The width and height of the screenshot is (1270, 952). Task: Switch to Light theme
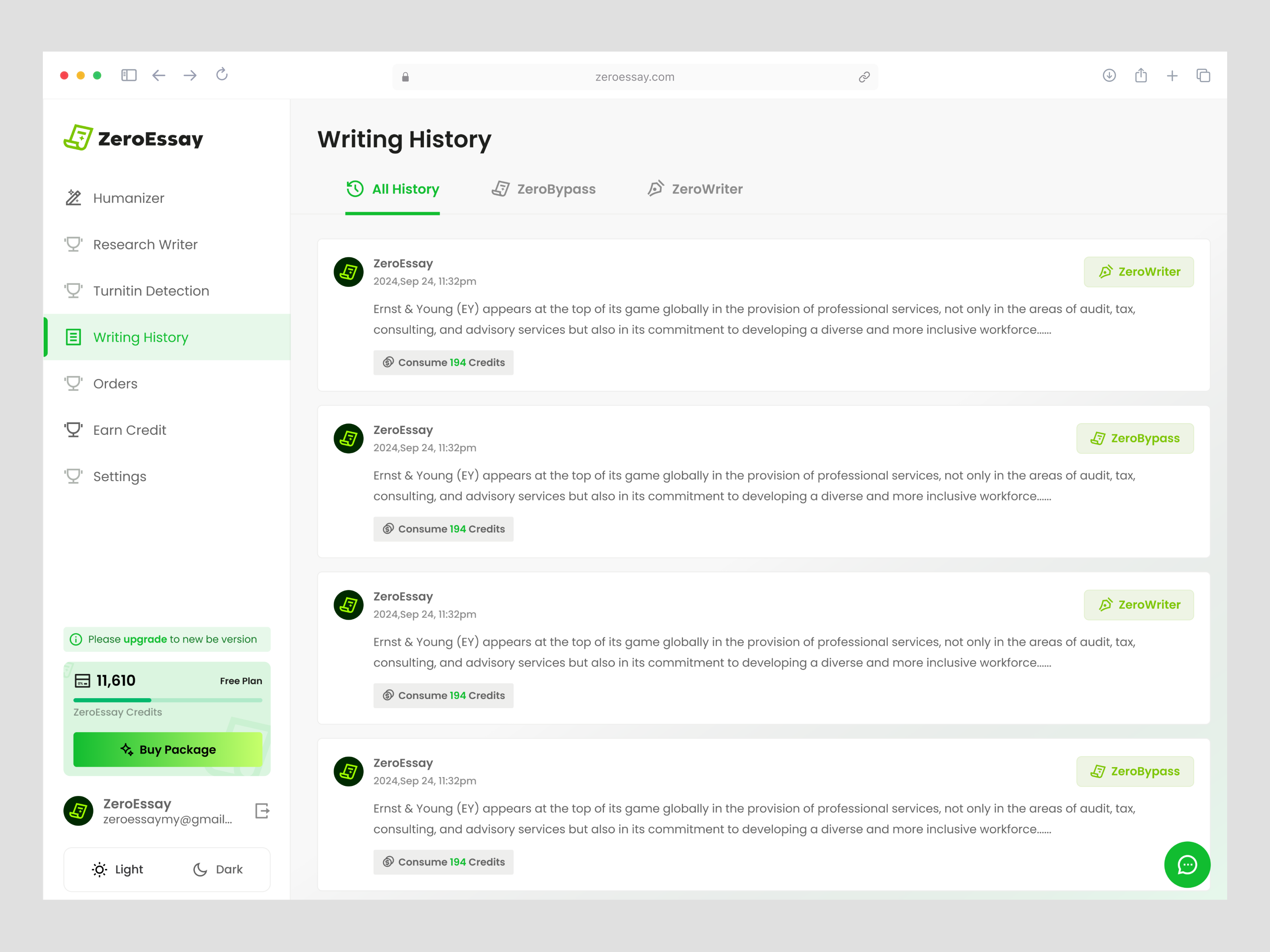[x=118, y=869]
